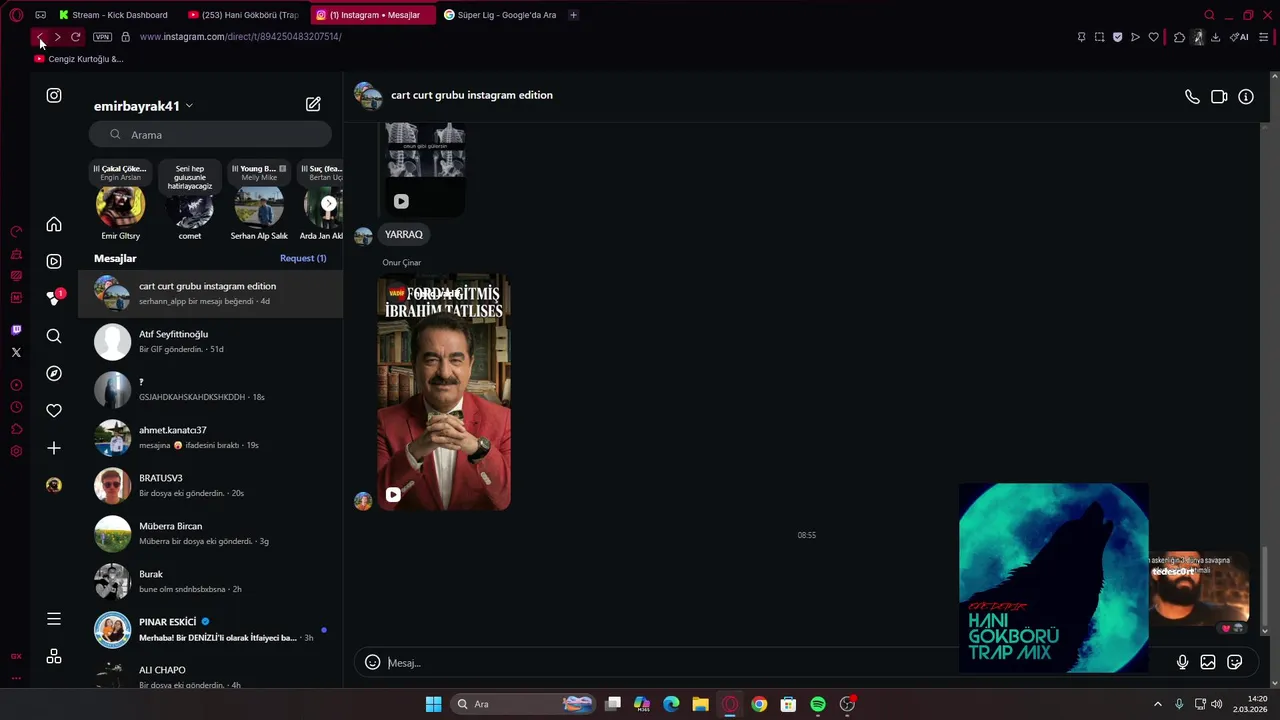The image size is (1280, 720).
Task: Open Opera GX sidebar settings gear
Action: (16, 451)
